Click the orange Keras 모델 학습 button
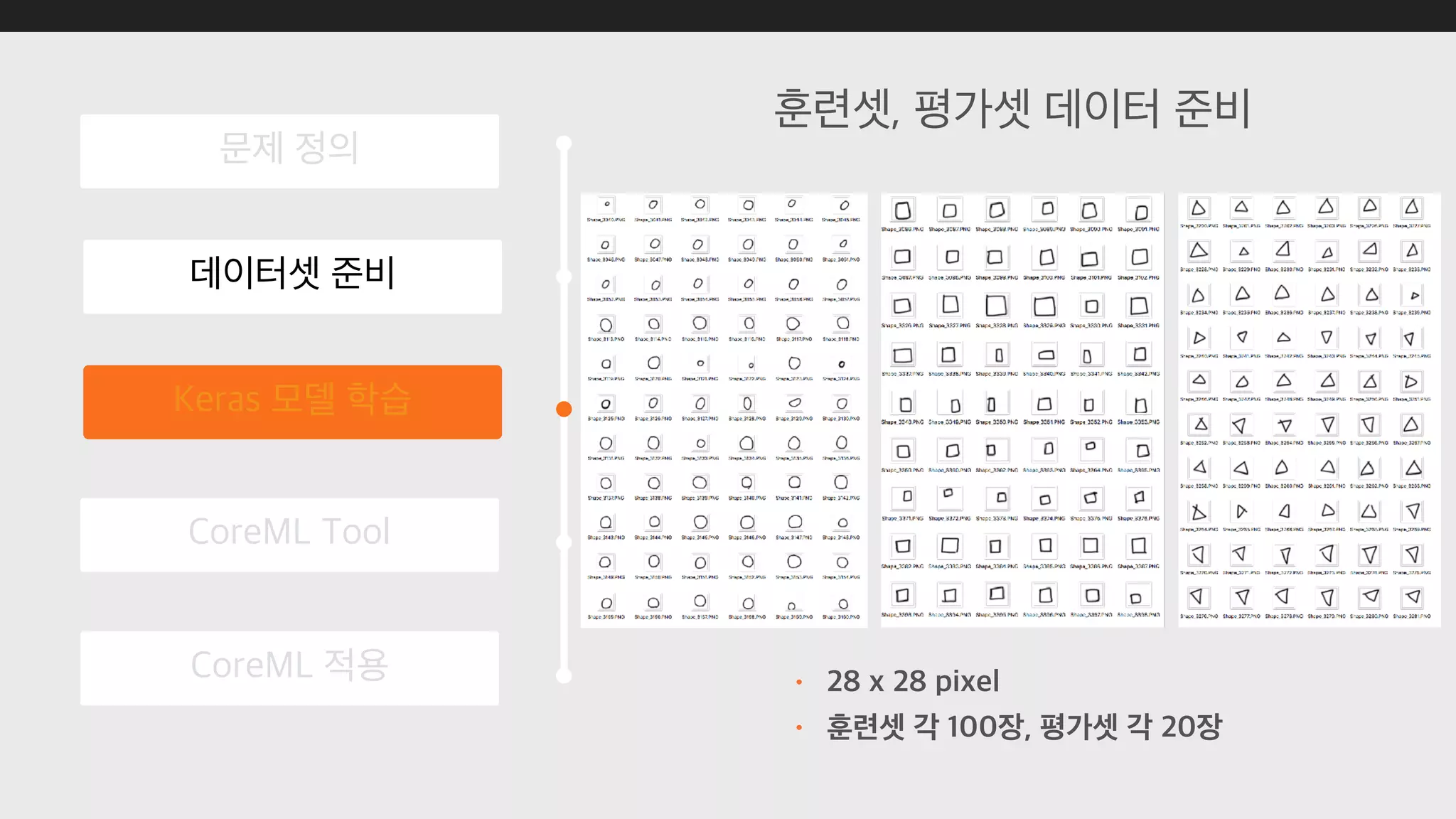Viewport: 1456px width, 819px height. tap(292, 402)
